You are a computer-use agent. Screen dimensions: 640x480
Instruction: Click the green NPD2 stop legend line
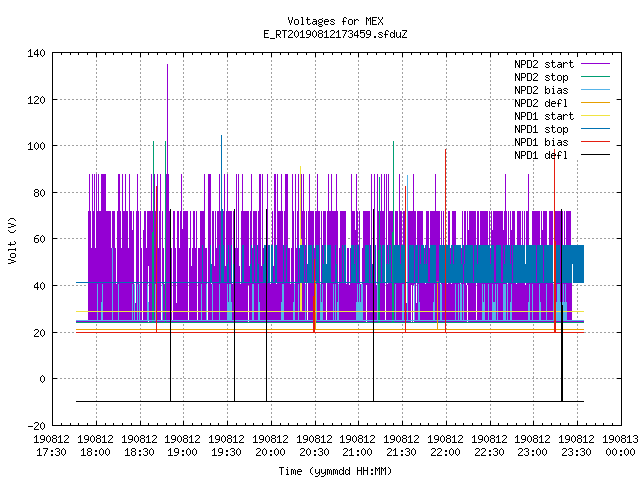(595, 76)
